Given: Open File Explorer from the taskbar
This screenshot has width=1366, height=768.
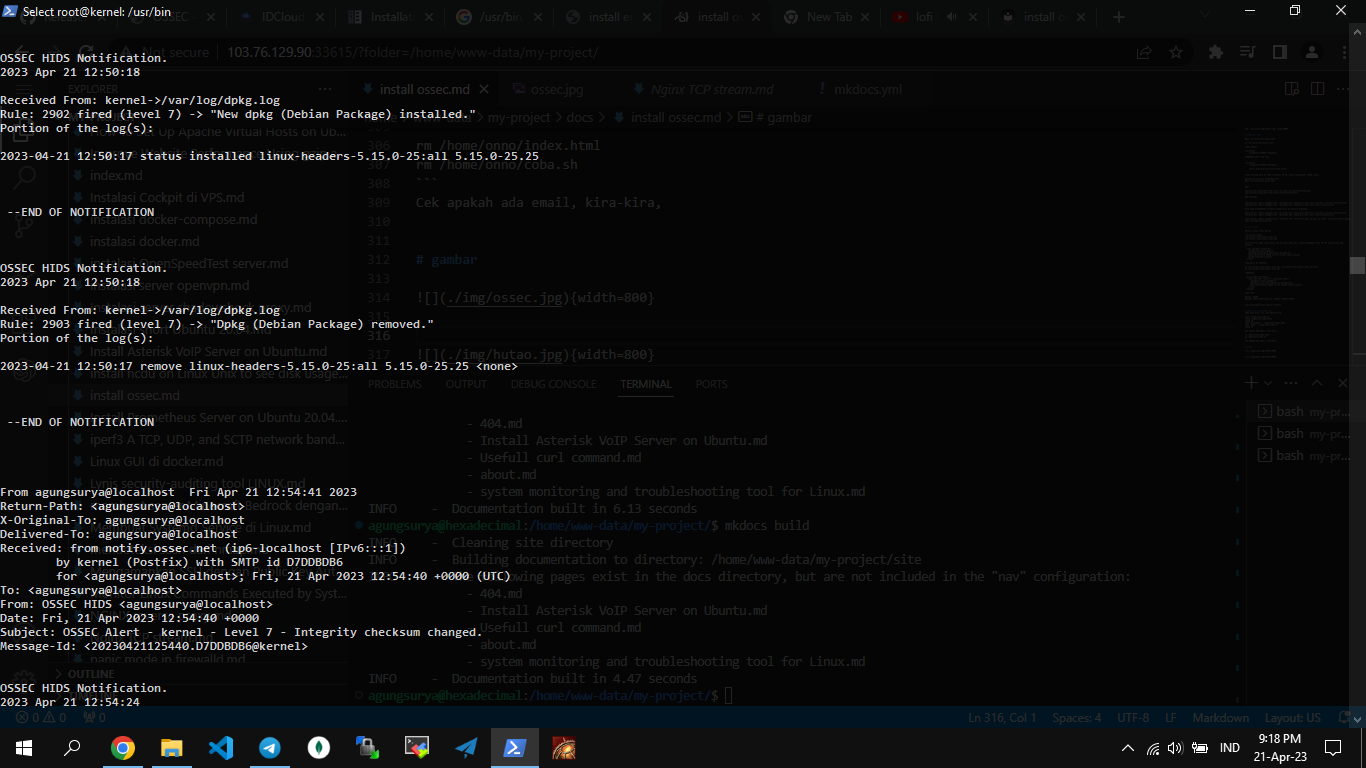Looking at the screenshot, I should point(172,747).
